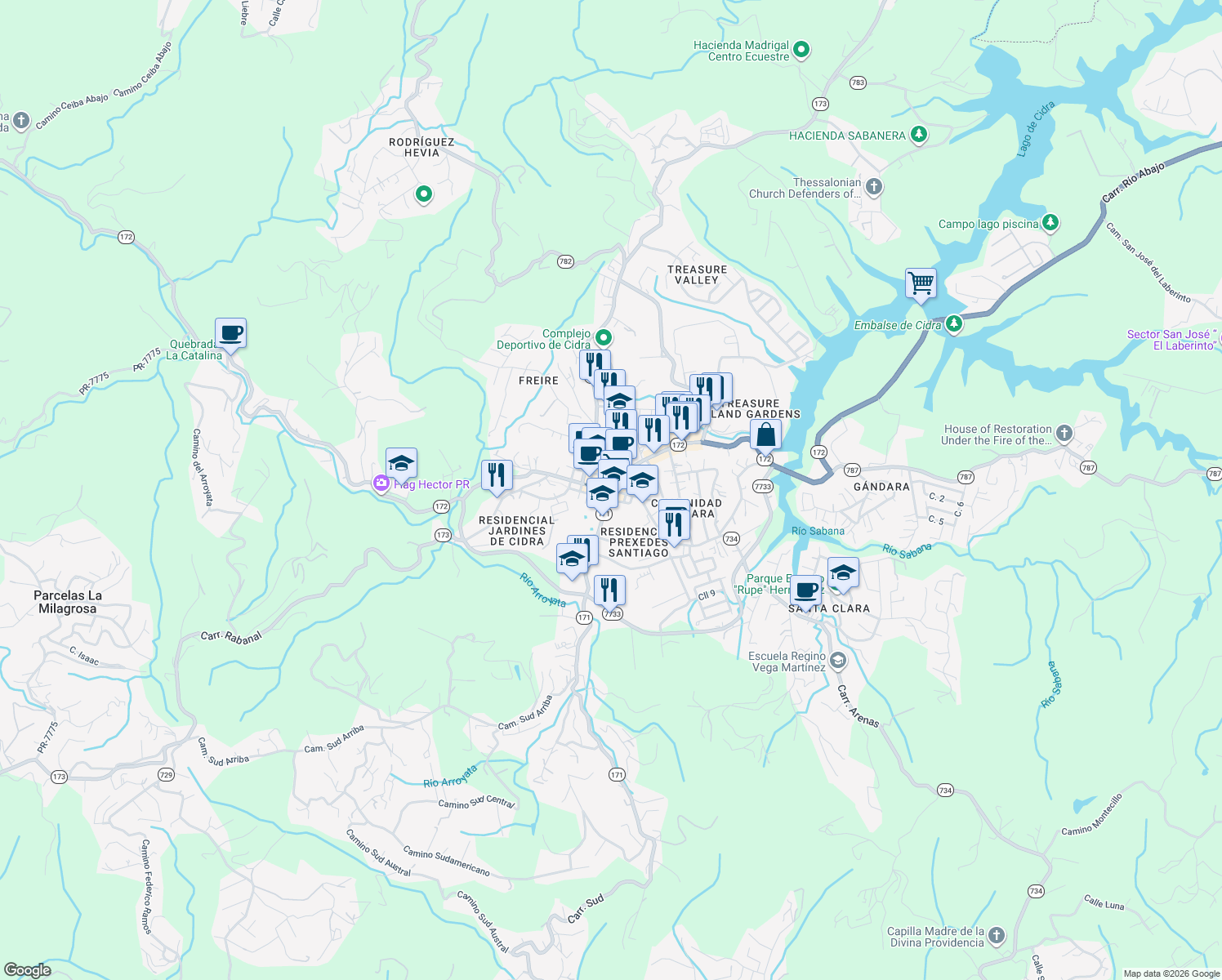This screenshot has height=980, width=1222.
Task: Select the church icon at House of Restoration
Action: (x=1063, y=434)
